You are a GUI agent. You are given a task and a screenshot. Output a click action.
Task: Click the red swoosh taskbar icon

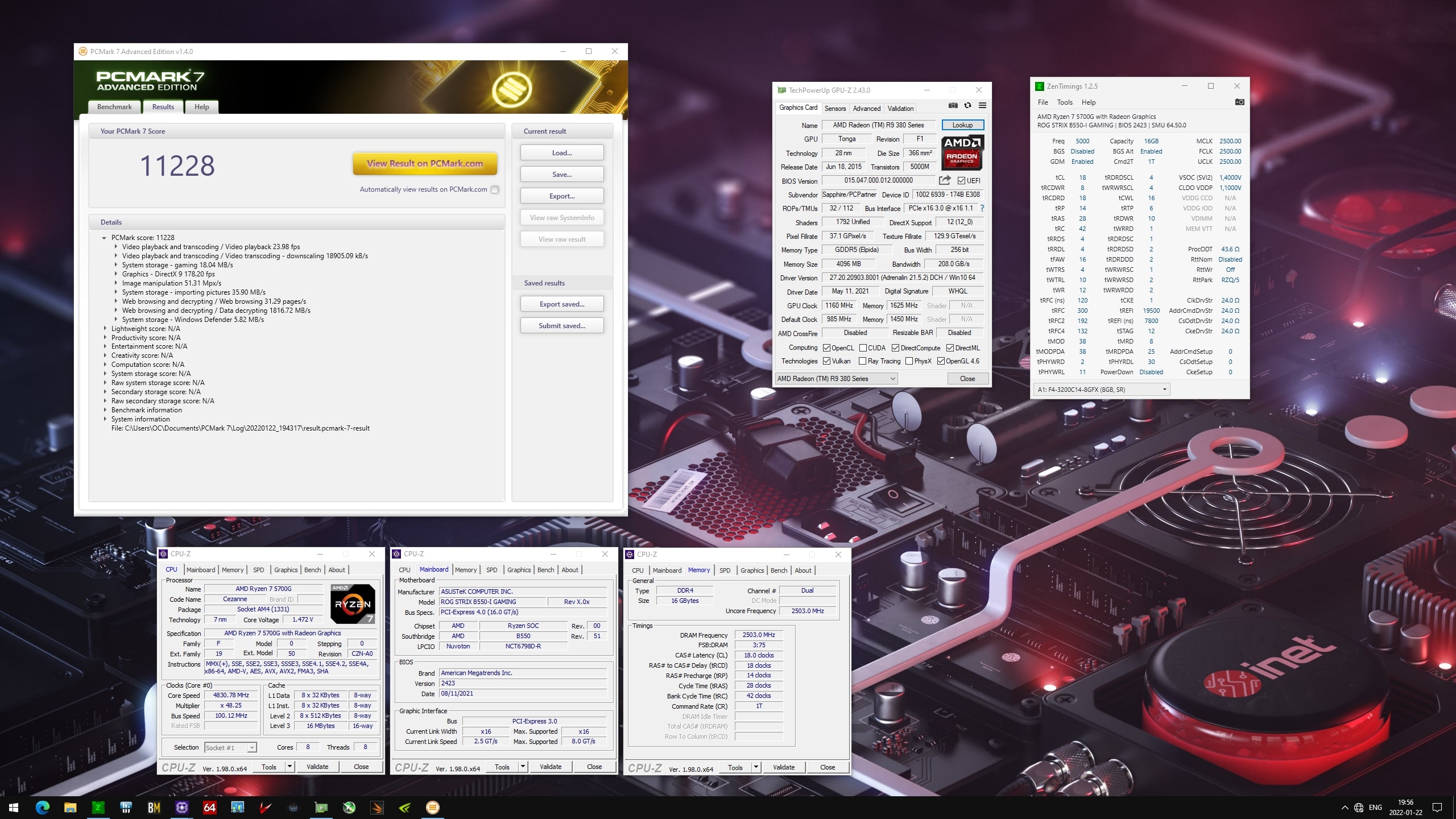coord(265,808)
